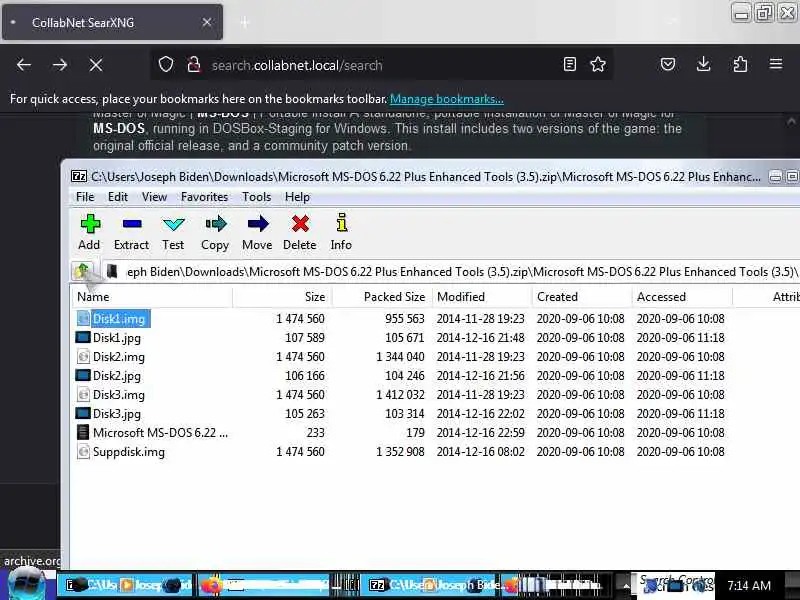
Task: Go forward in Firefox
Action: [x=60, y=65]
